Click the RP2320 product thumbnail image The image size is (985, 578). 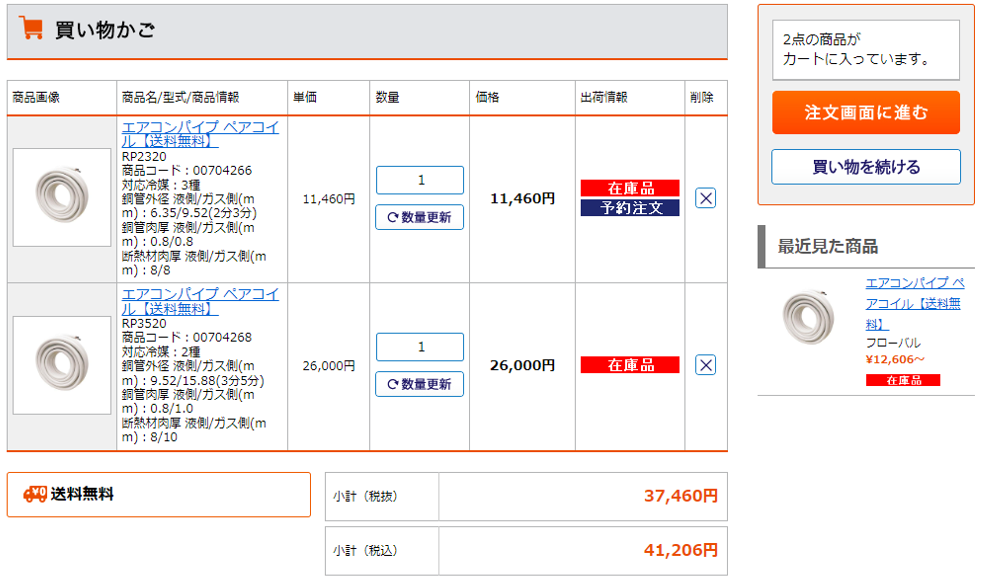(x=62, y=198)
